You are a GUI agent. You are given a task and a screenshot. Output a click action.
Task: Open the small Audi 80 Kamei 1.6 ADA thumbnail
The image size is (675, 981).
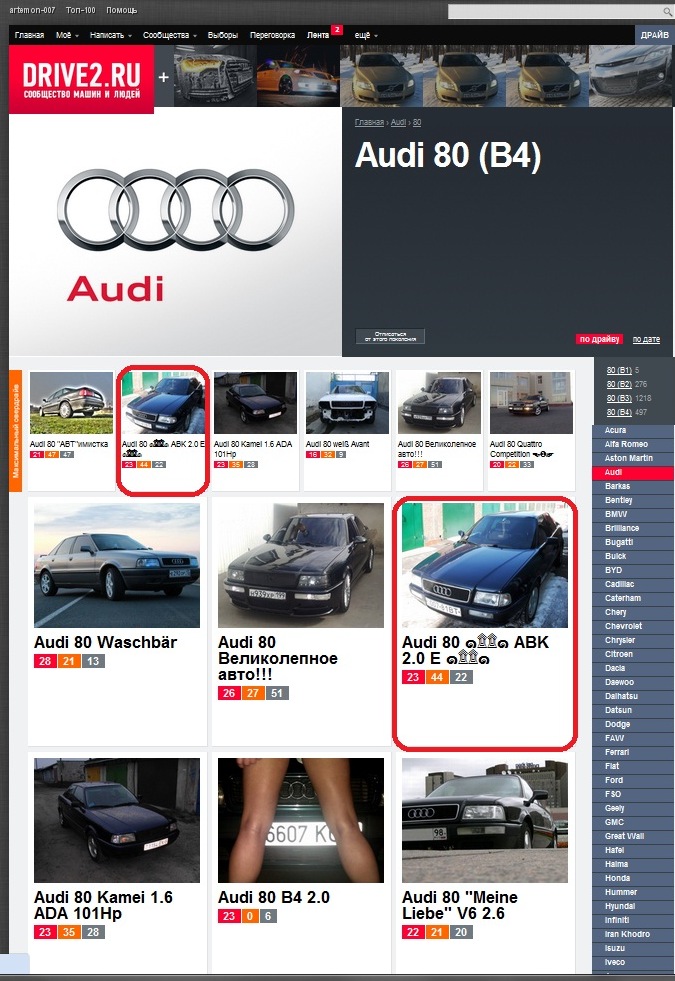pos(255,402)
